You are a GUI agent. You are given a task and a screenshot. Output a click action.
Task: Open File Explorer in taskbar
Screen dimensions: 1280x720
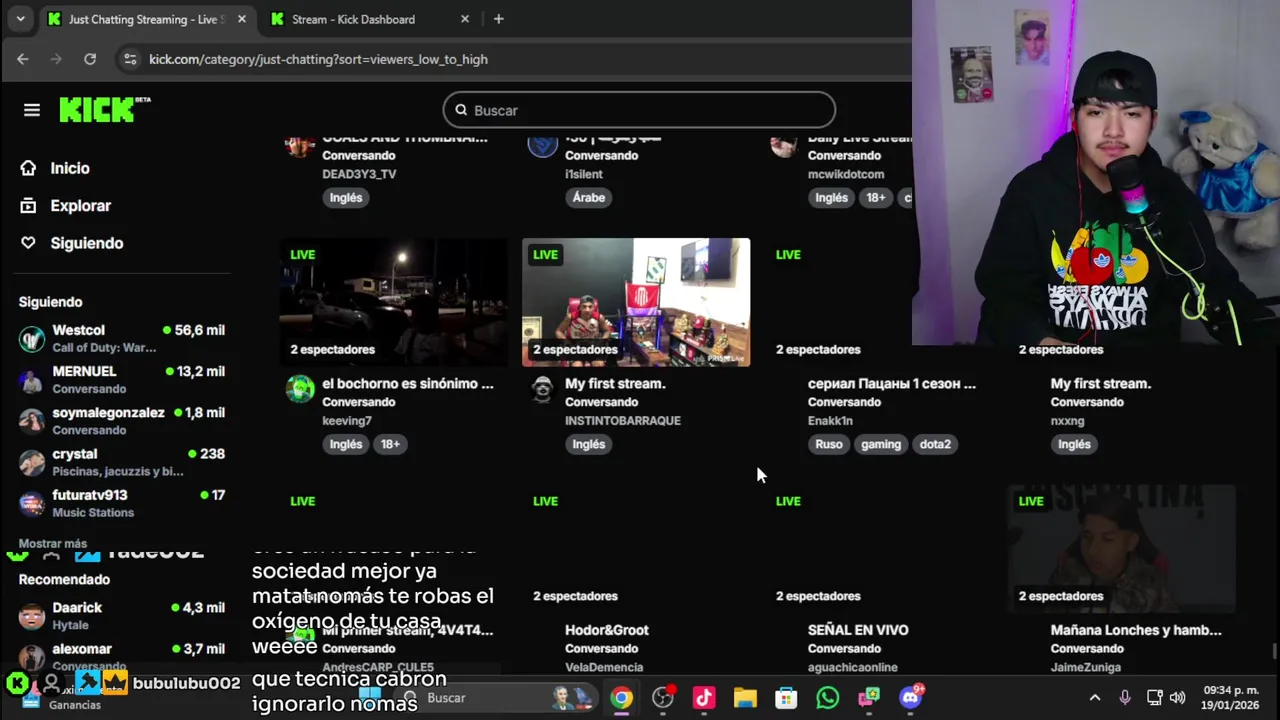click(745, 698)
